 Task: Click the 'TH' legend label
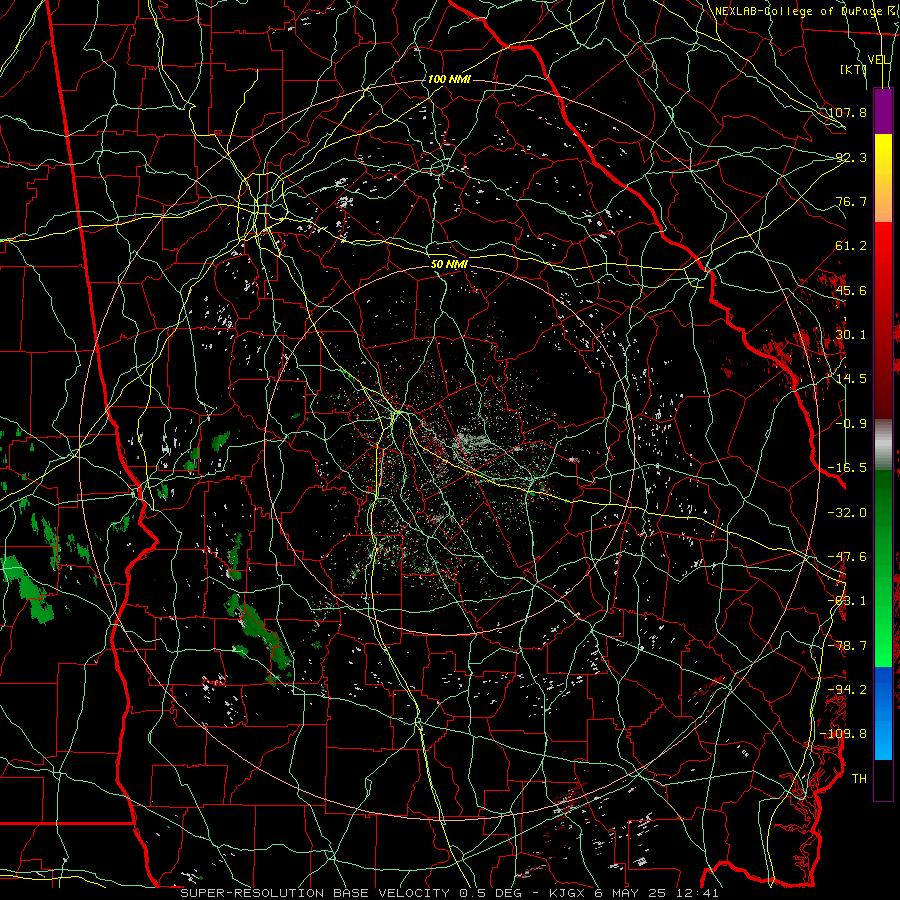[859, 778]
